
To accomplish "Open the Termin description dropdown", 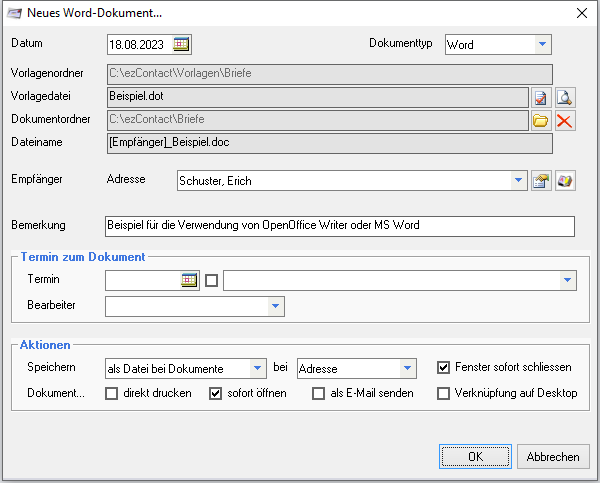I will [x=567, y=281].
